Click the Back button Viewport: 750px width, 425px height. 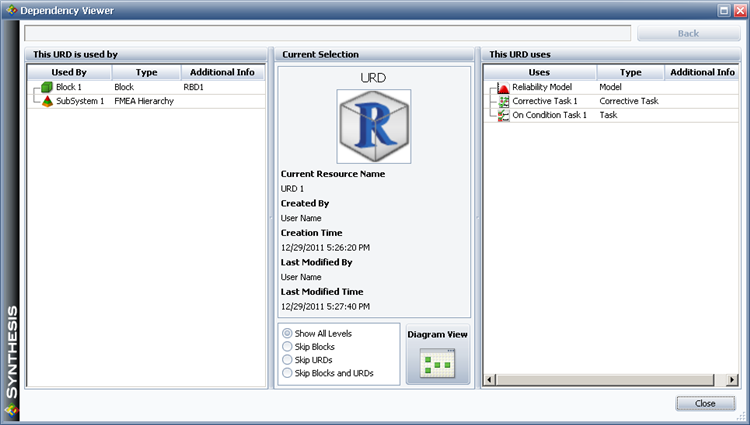pos(688,33)
